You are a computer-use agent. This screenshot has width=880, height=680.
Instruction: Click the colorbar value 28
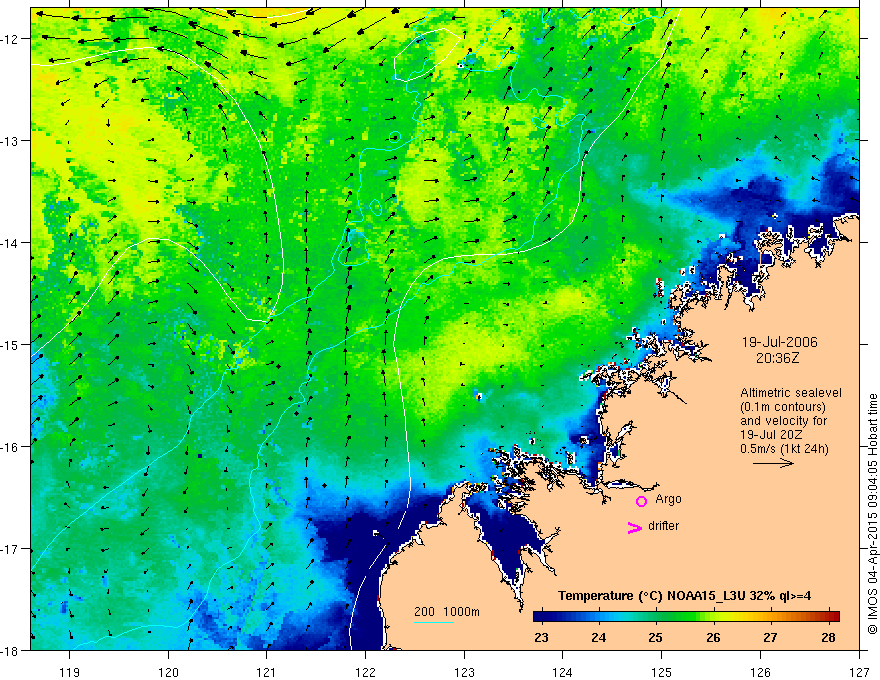pyautogui.click(x=828, y=637)
